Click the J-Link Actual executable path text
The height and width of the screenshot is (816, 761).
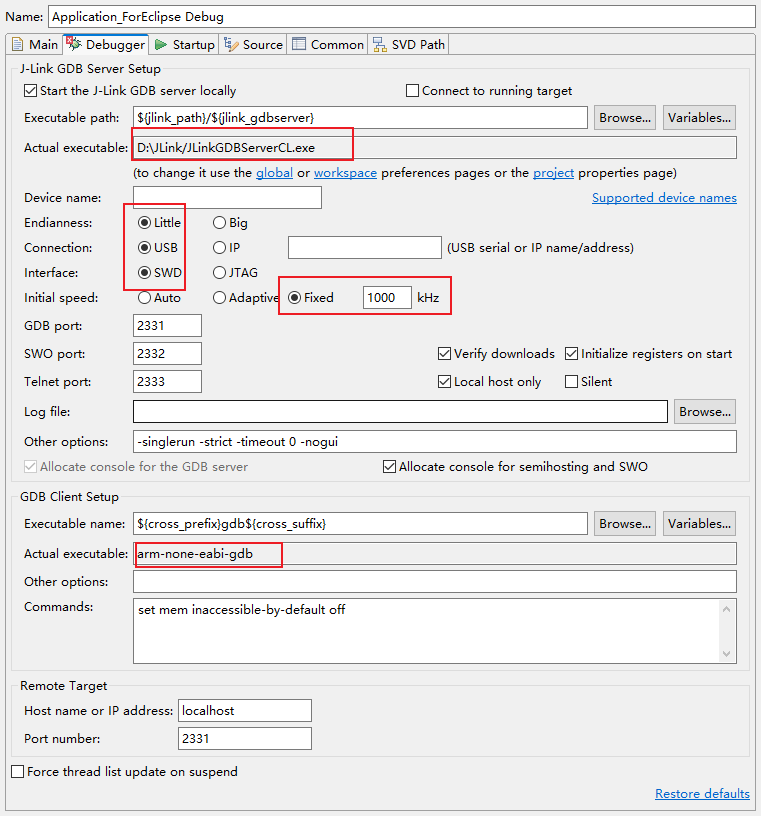(226, 148)
